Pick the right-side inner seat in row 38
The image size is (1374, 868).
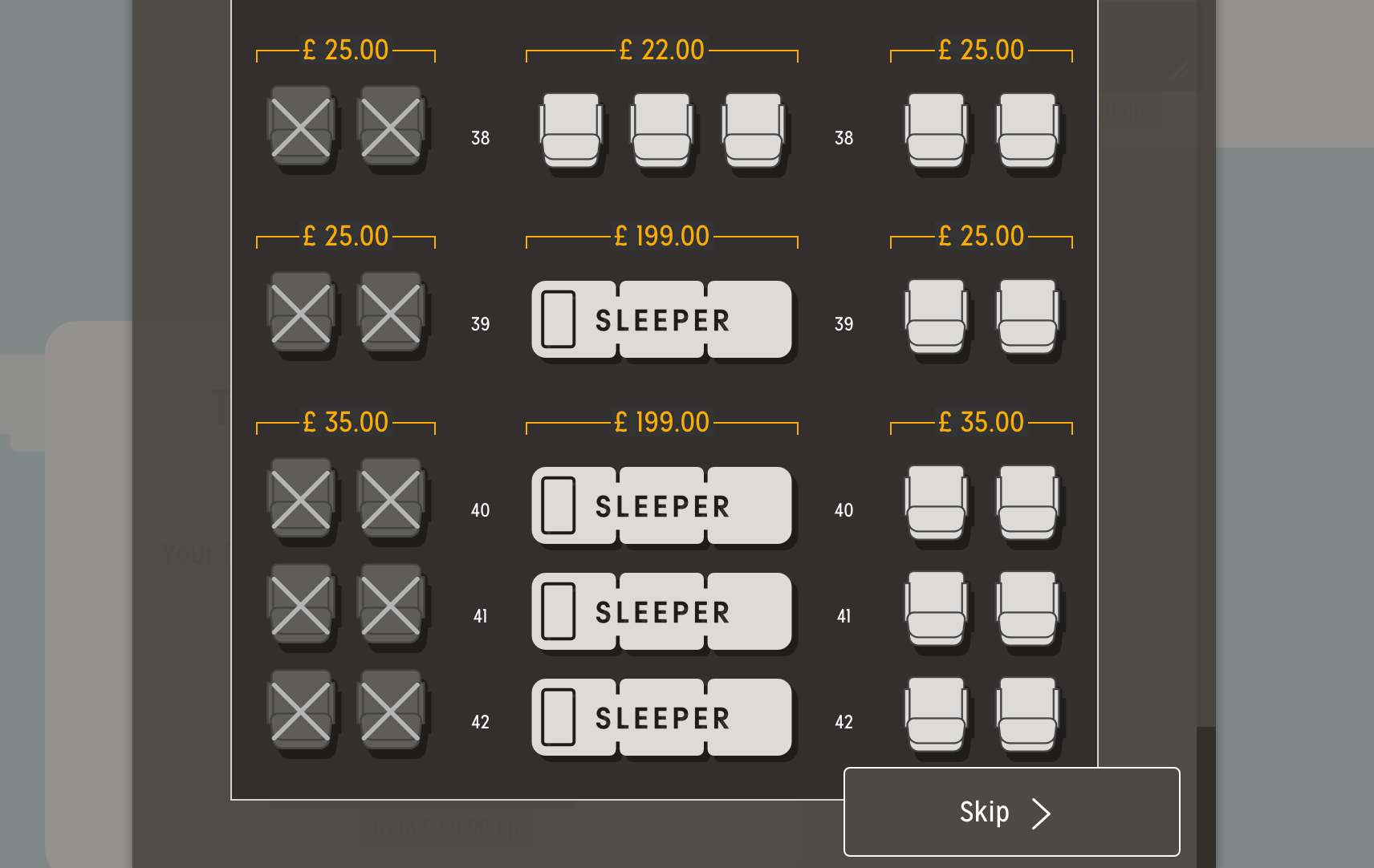[936, 131]
